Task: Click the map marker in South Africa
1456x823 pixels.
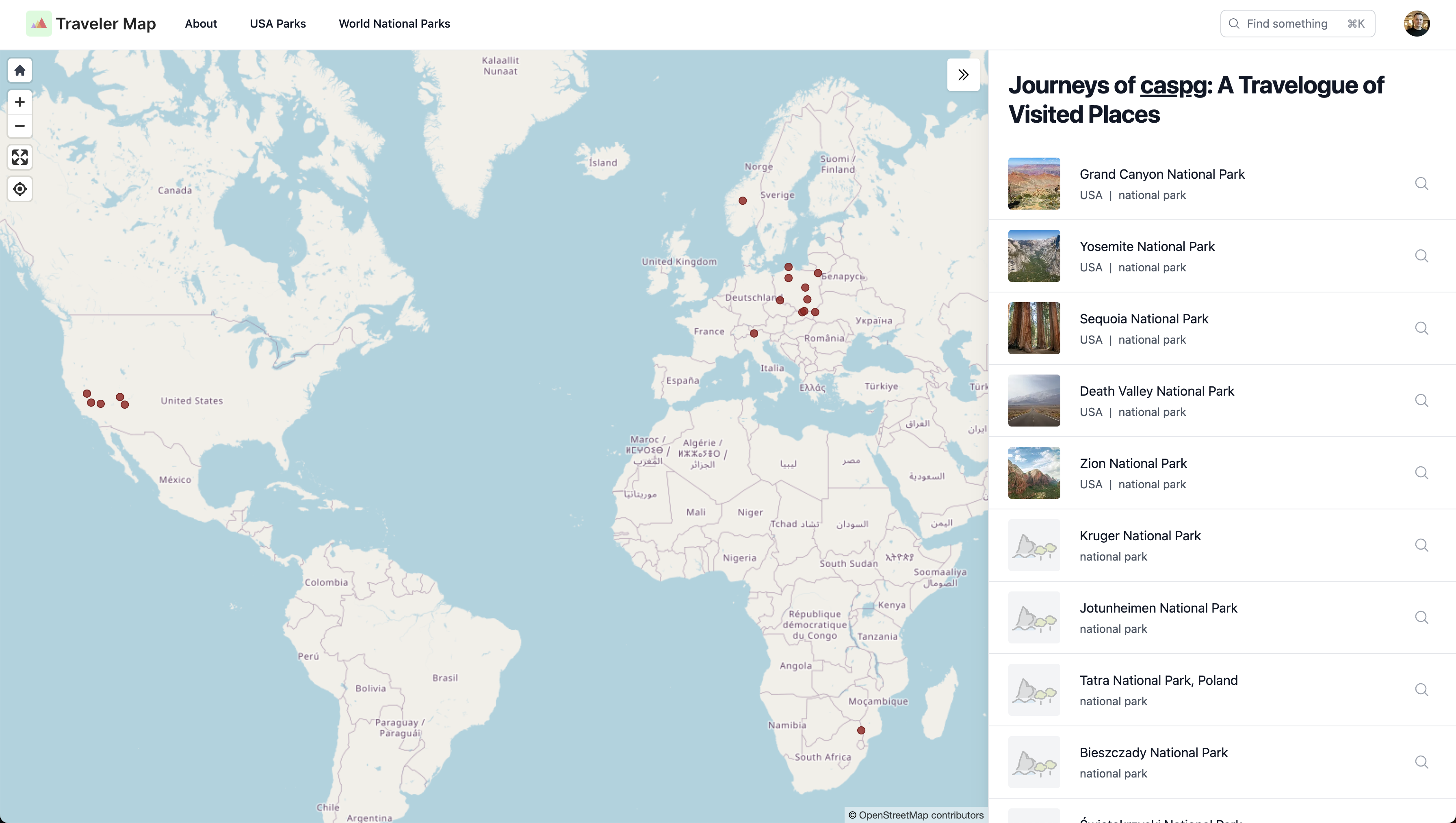Action: [861, 730]
